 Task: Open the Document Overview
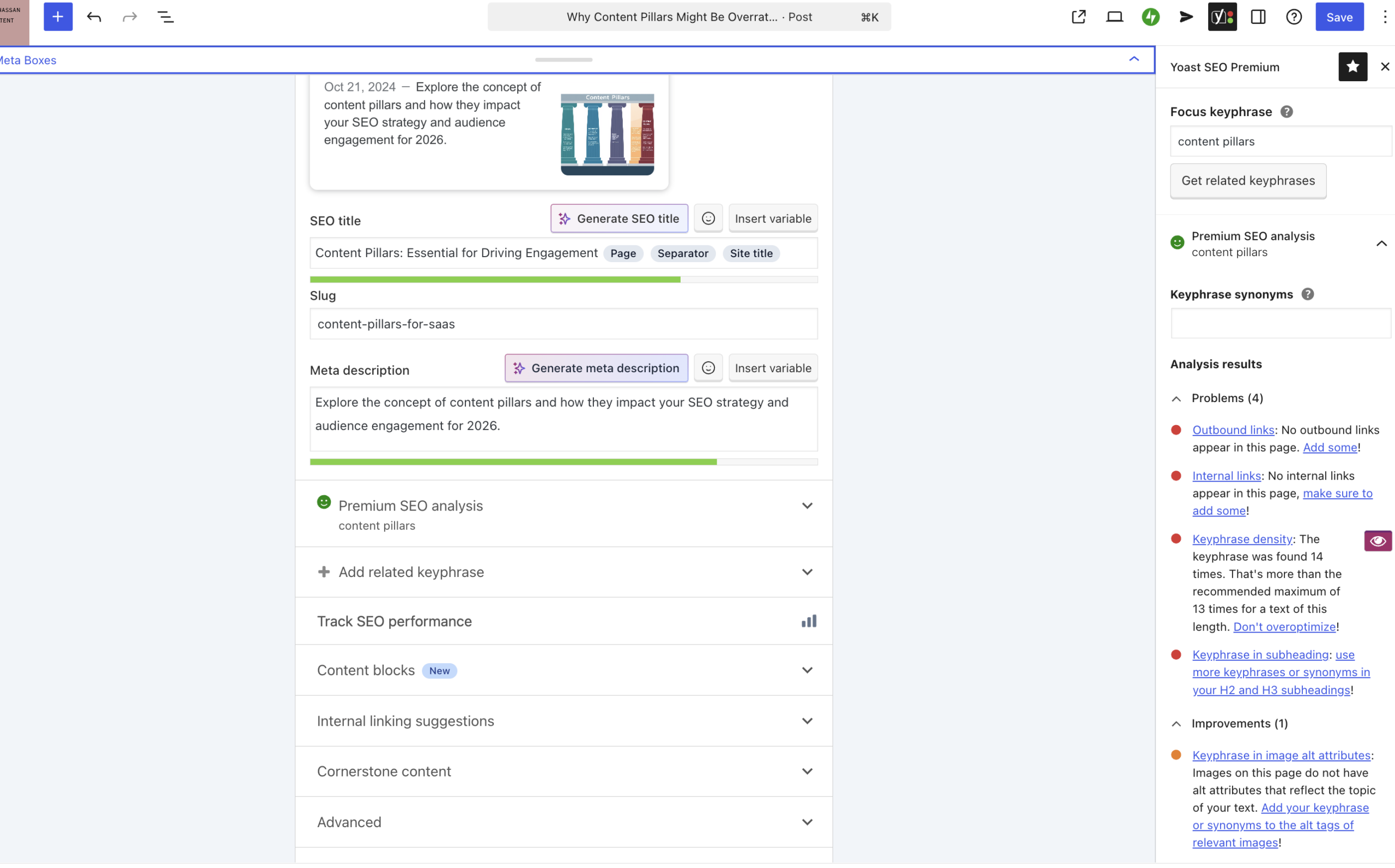pyautogui.click(x=165, y=17)
